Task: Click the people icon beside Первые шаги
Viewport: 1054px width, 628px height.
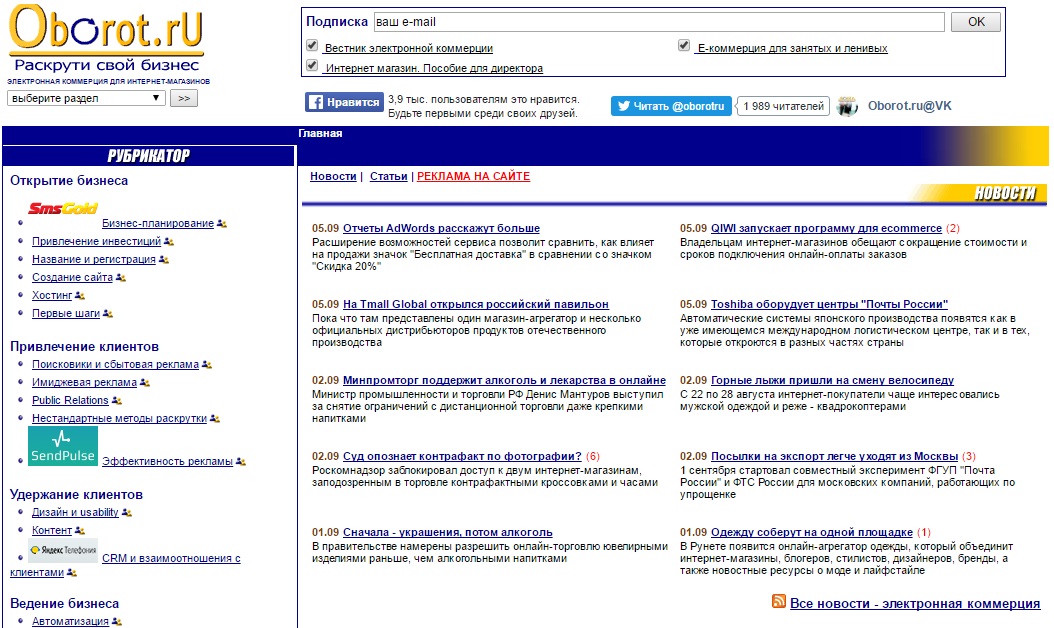Action: click(x=108, y=314)
